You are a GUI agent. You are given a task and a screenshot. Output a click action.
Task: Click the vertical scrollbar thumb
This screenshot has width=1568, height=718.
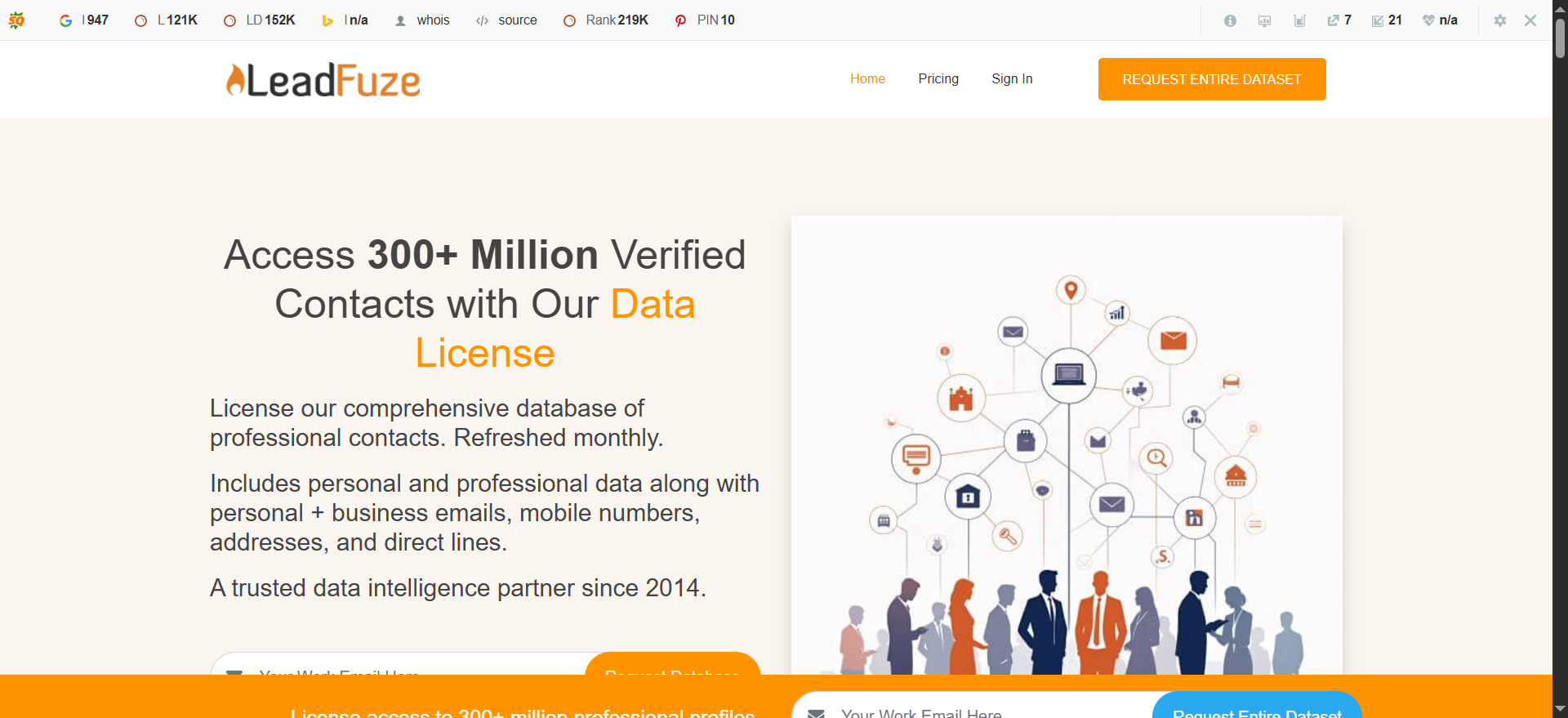pos(1560,38)
